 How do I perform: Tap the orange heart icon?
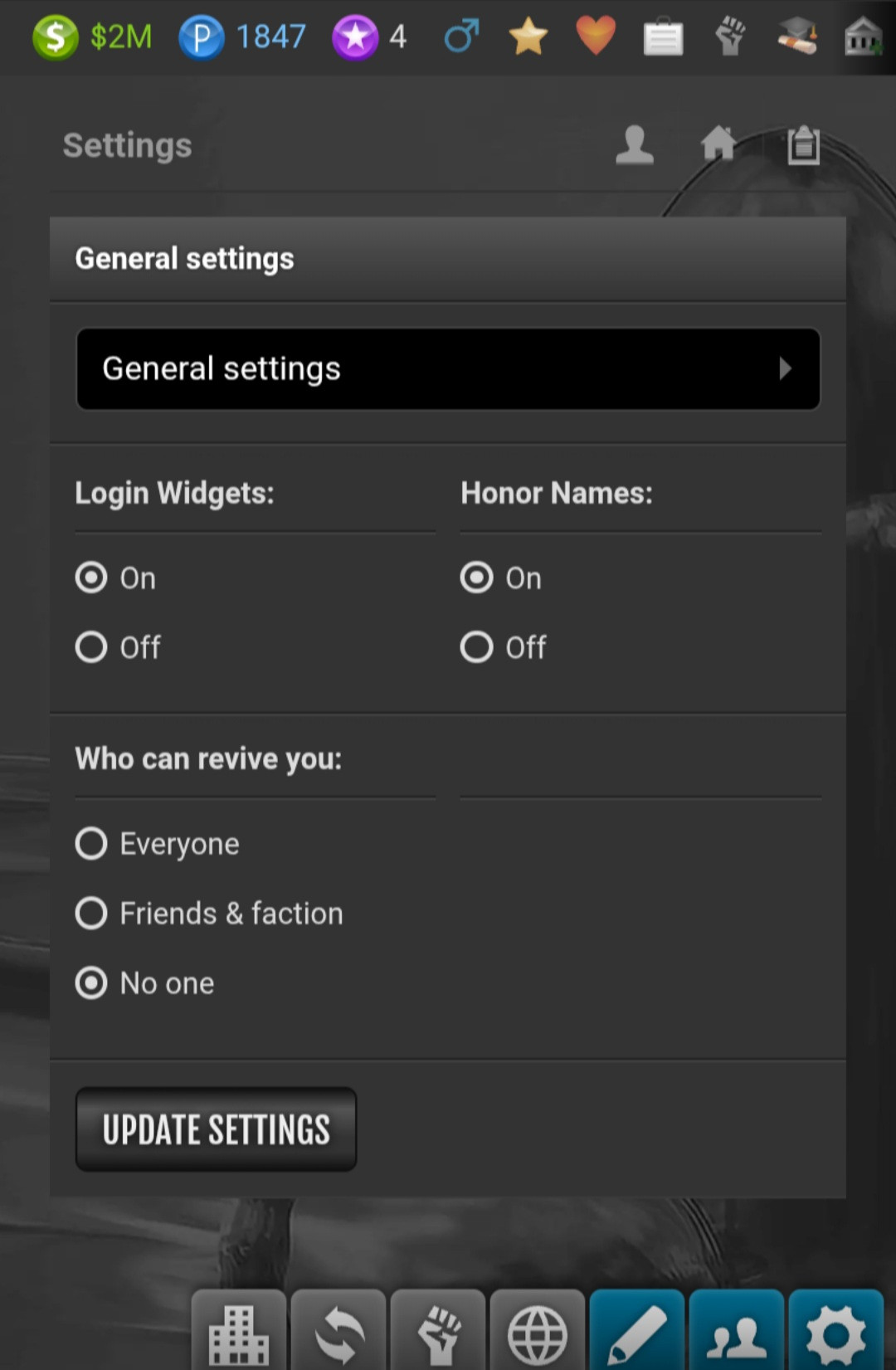tap(596, 36)
